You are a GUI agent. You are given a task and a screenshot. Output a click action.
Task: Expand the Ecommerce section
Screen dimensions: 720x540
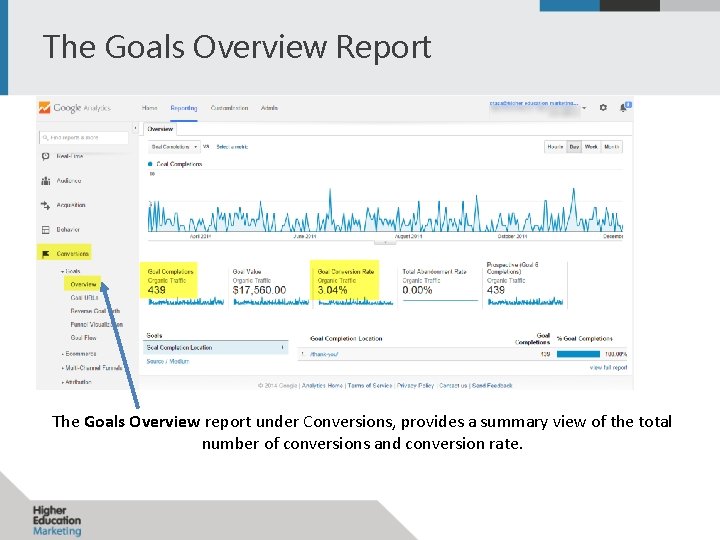pyautogui.click(x=79, y=354)
